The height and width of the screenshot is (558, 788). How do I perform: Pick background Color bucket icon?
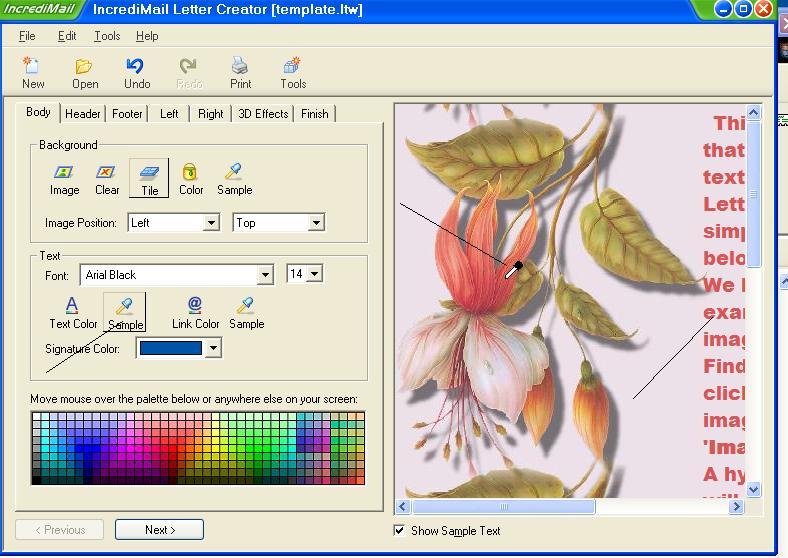(x=191, y=179)
